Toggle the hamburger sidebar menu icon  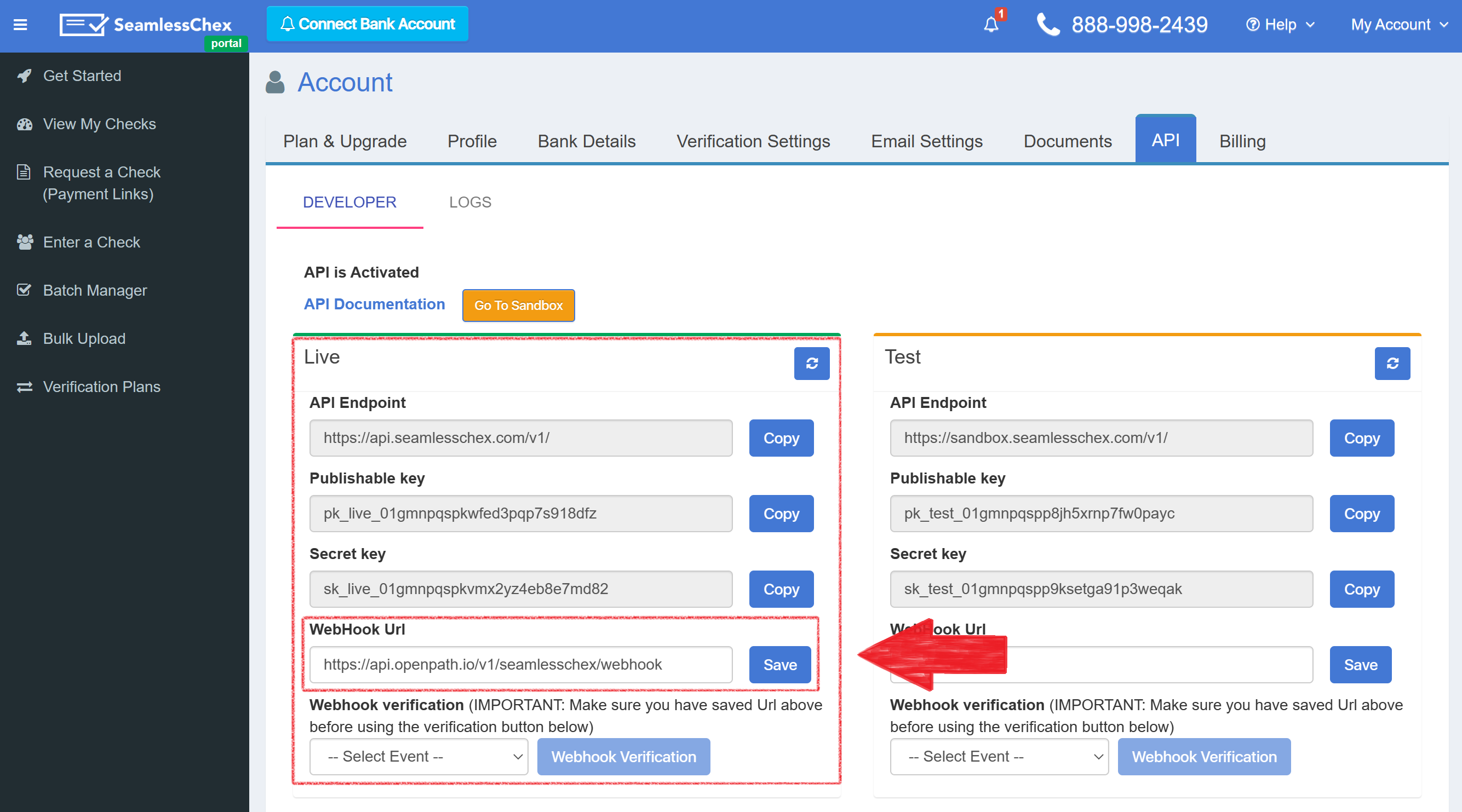pos(20,25)
